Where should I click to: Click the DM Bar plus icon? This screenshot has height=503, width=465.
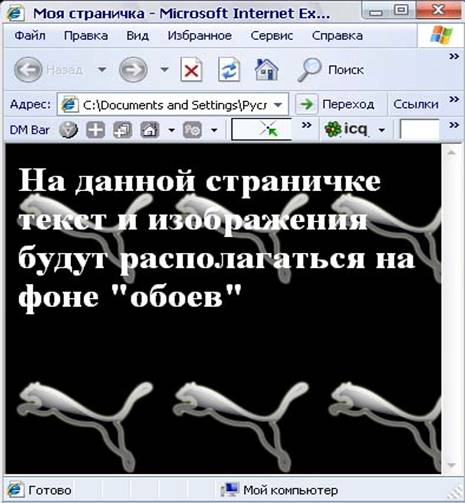click(x=96, y=130)
